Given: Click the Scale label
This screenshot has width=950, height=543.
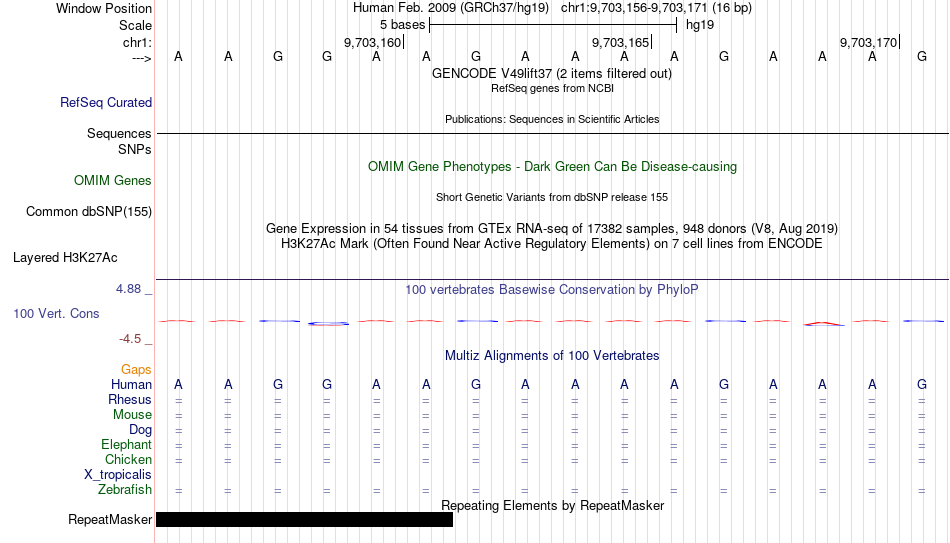Looking at the screenshot, I should coord(135,25).
